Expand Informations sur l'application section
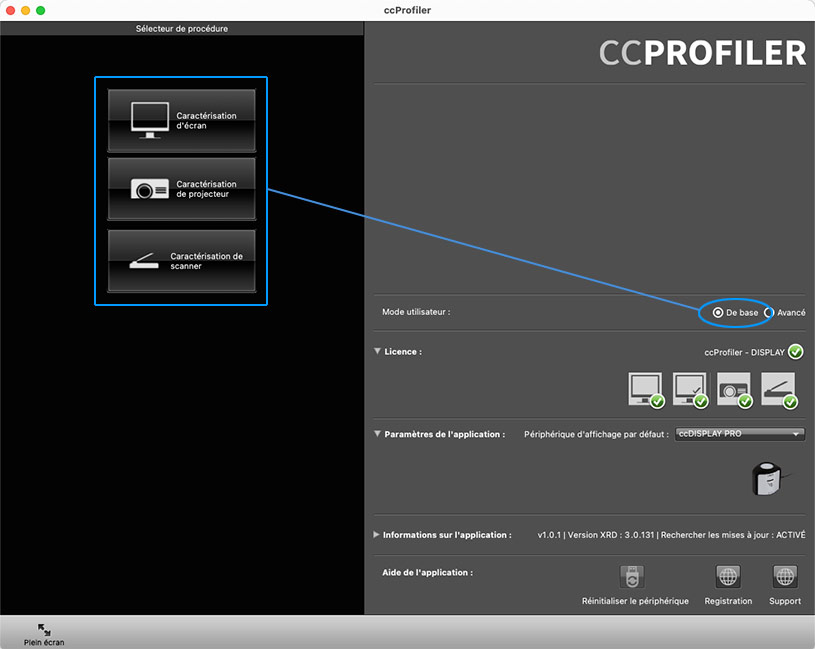 (376, 534)
